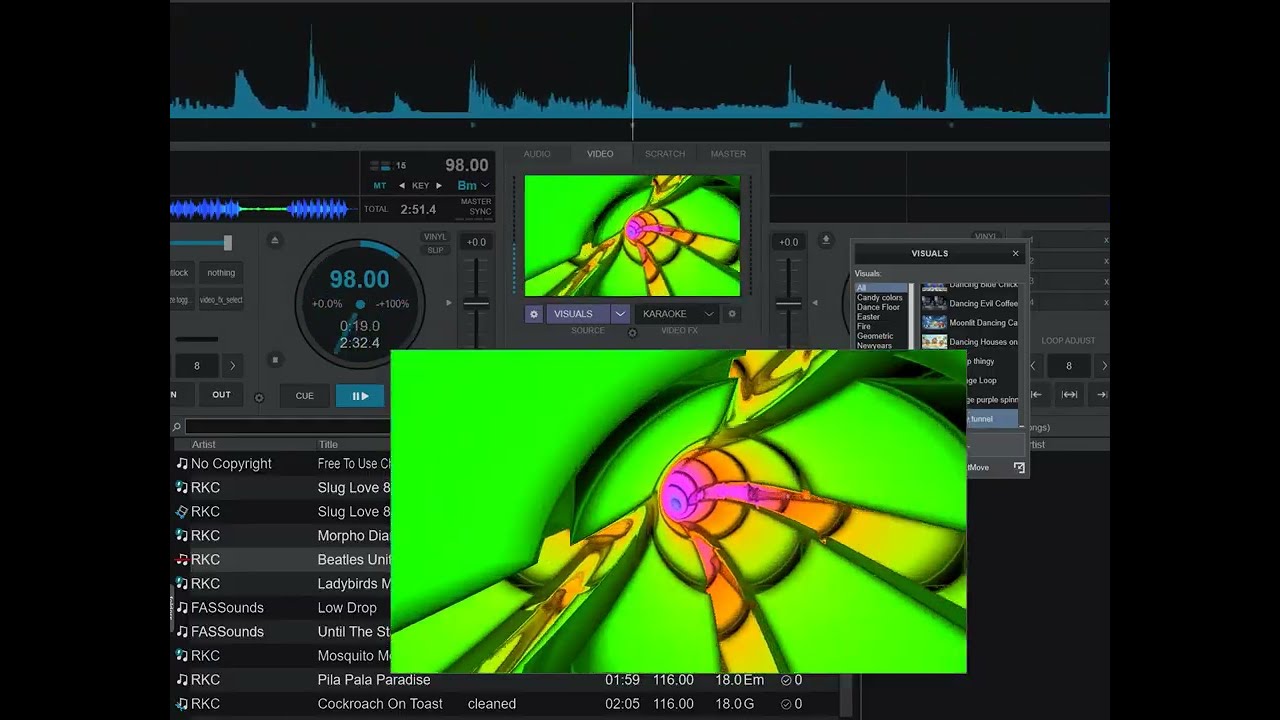Click the left deck CUE button

click(x=304, y=396)
